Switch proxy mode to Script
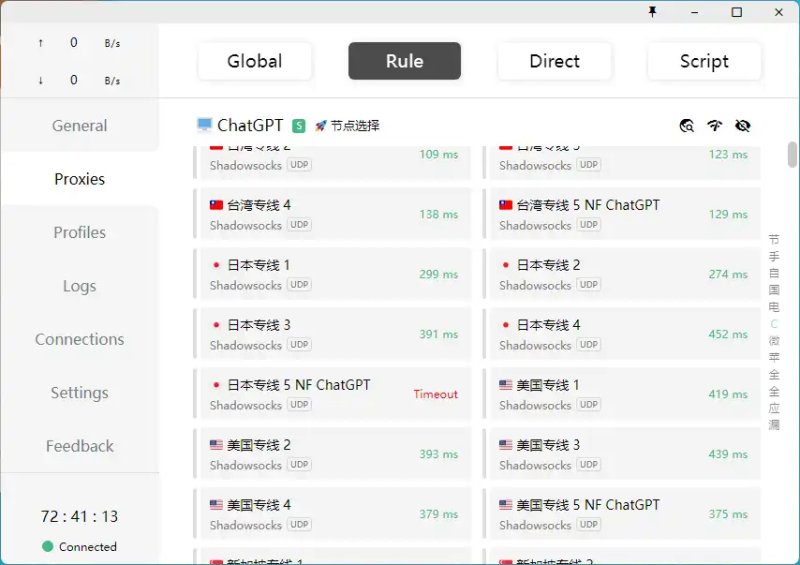Image resolution: width=800 pixels, height=565 pixels. click(x=704, y=61)
